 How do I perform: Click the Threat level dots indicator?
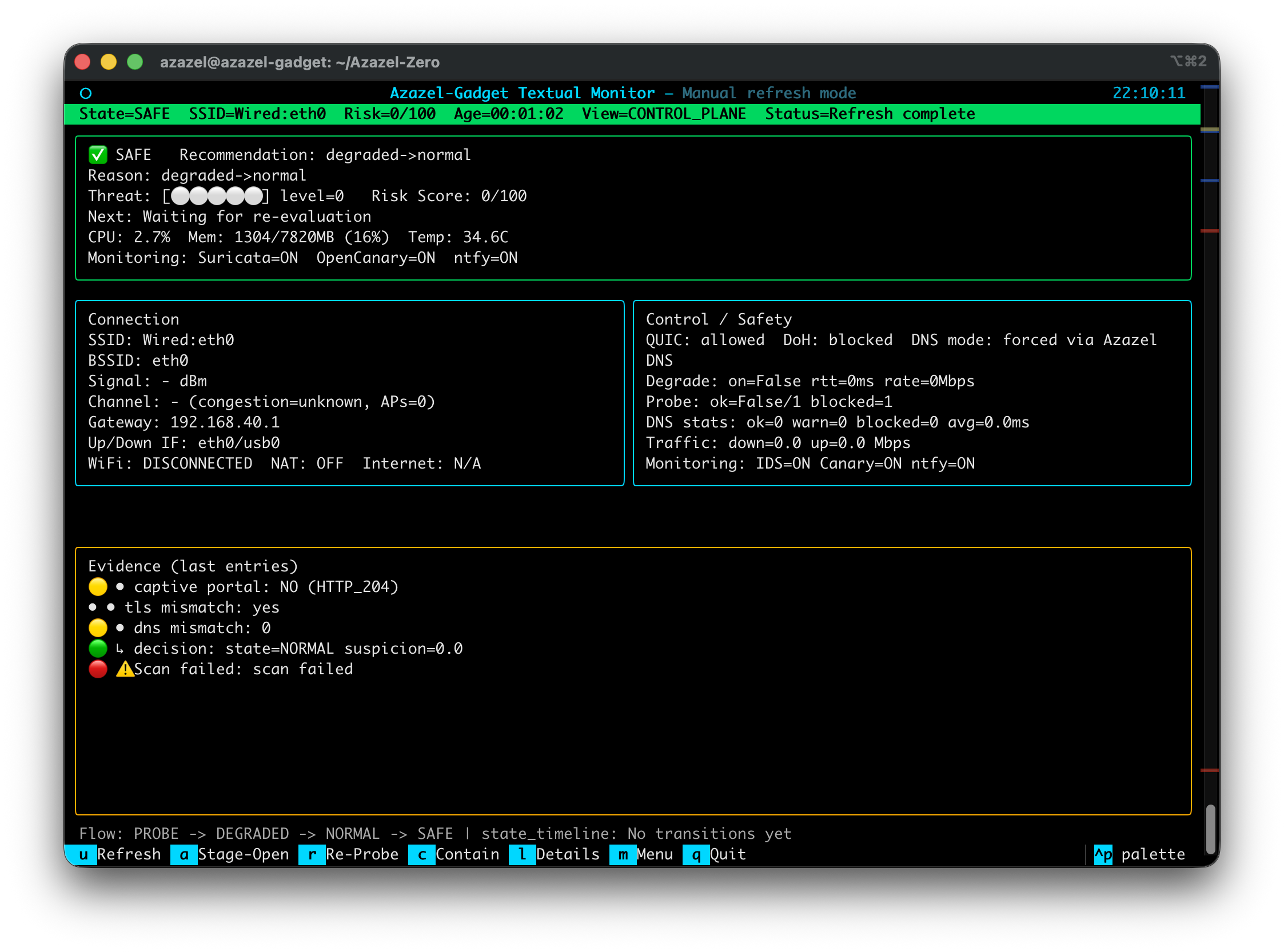coord(216,196)
